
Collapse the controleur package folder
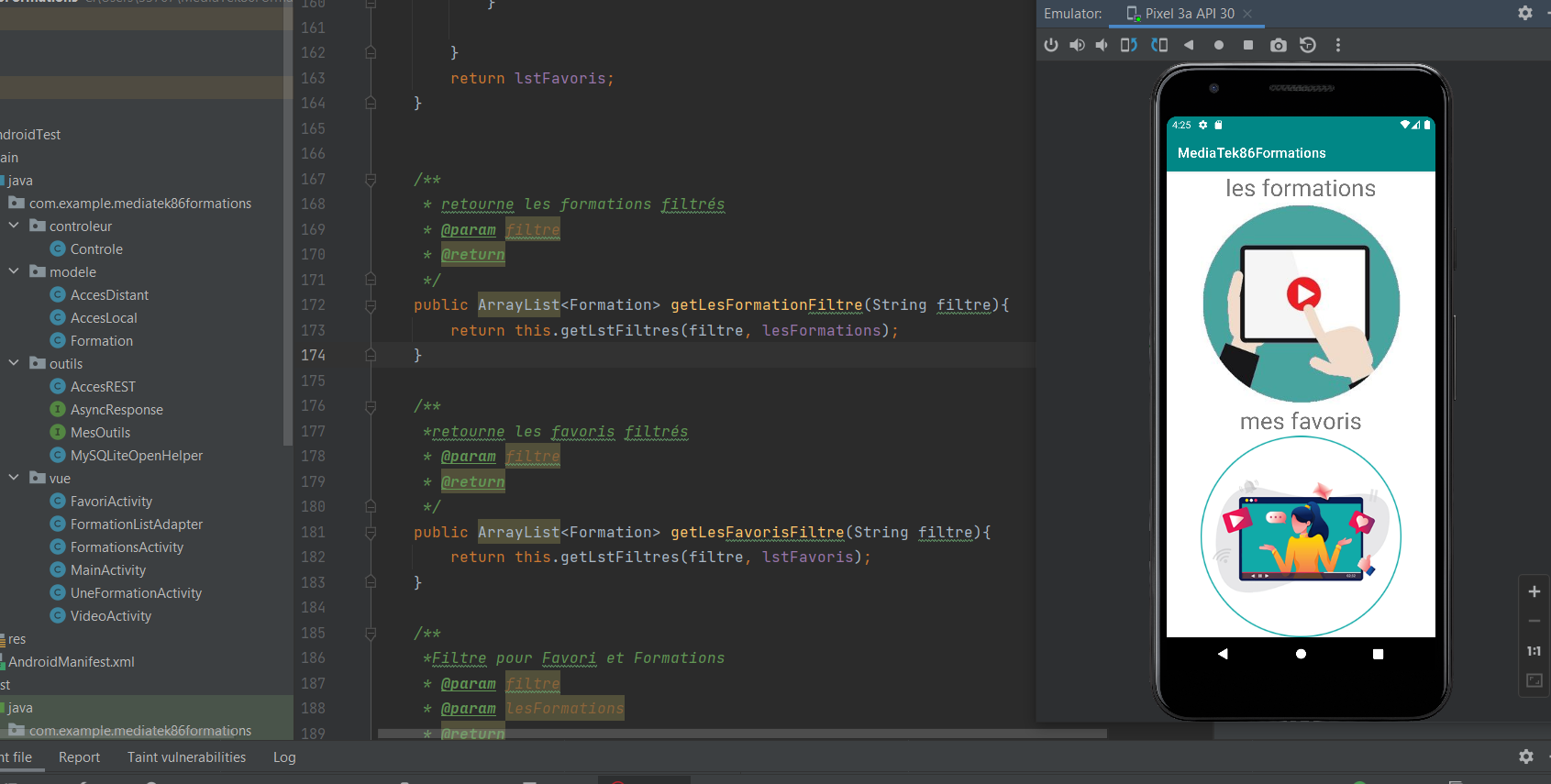(x=14, y=226)
